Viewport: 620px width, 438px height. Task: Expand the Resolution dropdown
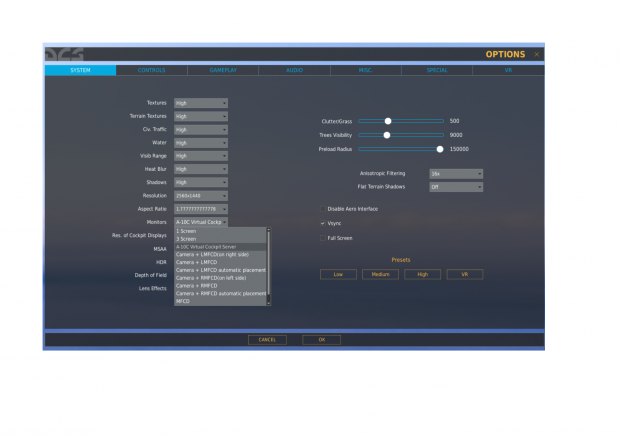[x=201, y=195]
